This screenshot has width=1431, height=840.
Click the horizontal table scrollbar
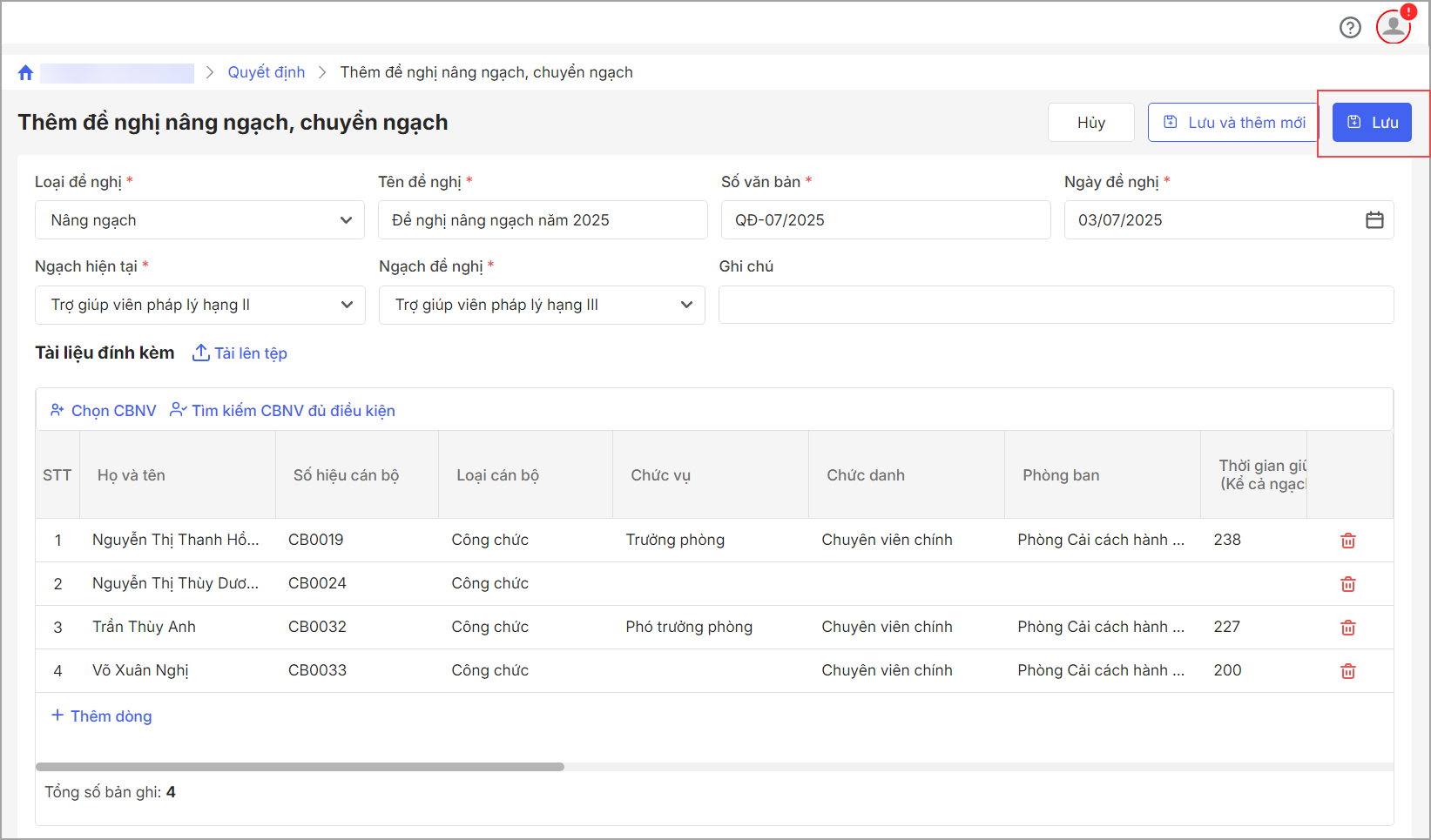(300, 767)
